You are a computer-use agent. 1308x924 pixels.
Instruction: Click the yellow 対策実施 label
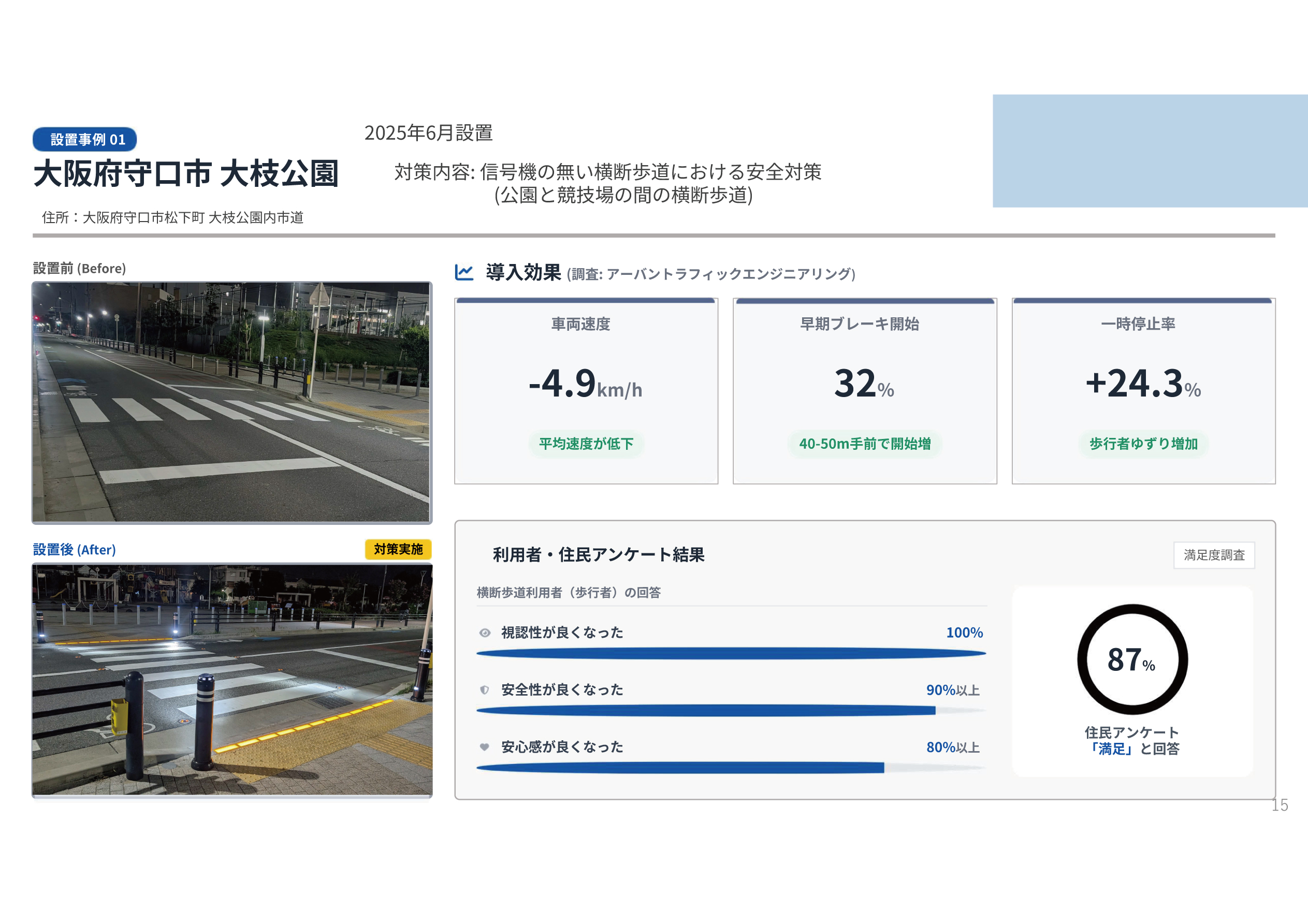coord(398,549)
